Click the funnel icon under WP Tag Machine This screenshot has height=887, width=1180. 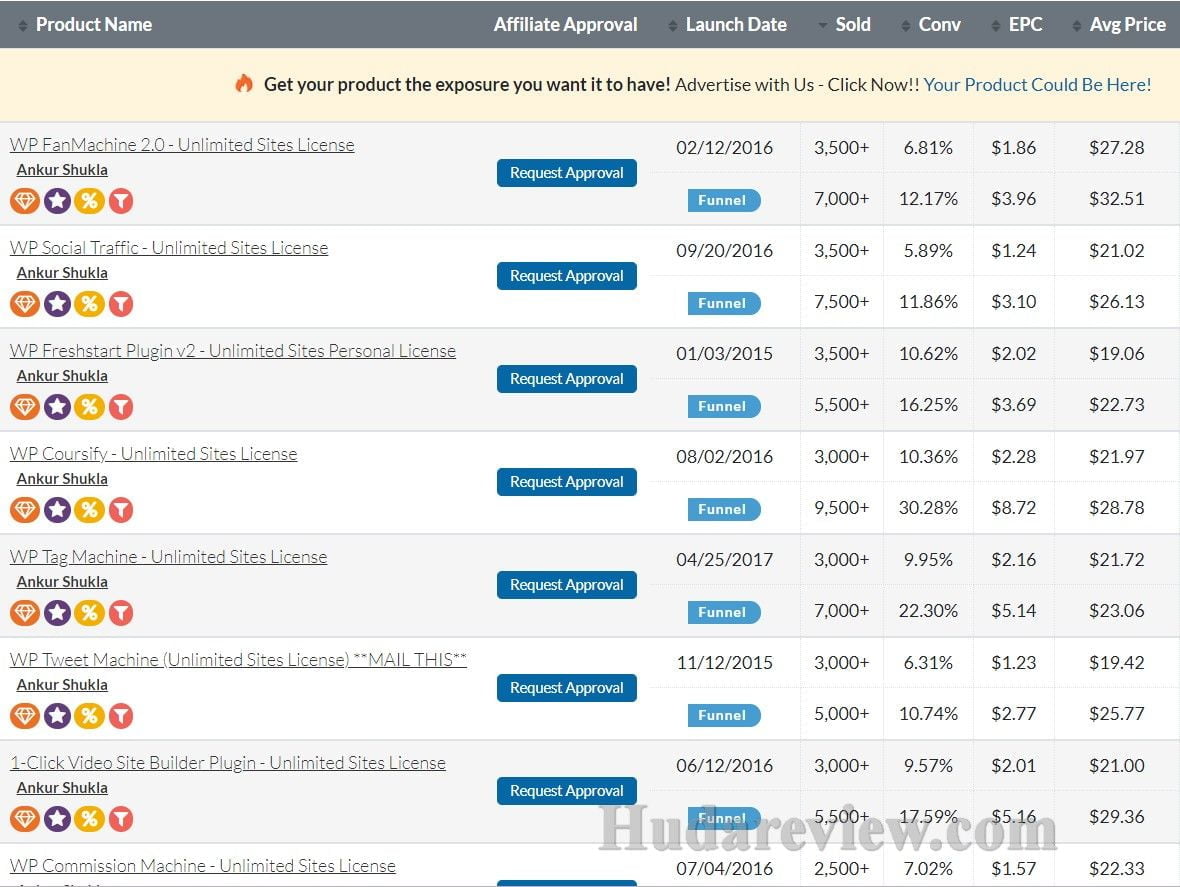(x=120, y=613)
